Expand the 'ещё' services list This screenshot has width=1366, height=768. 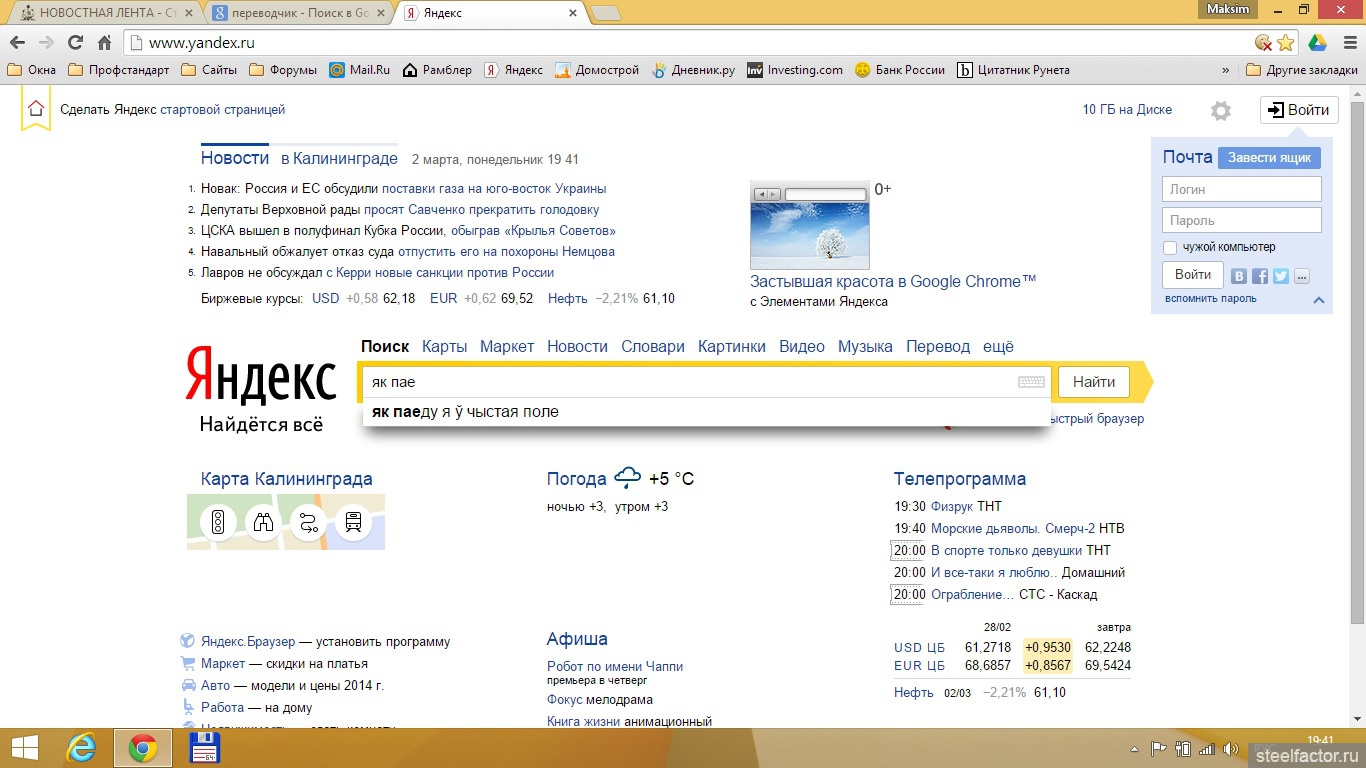(x=998, y=346)
